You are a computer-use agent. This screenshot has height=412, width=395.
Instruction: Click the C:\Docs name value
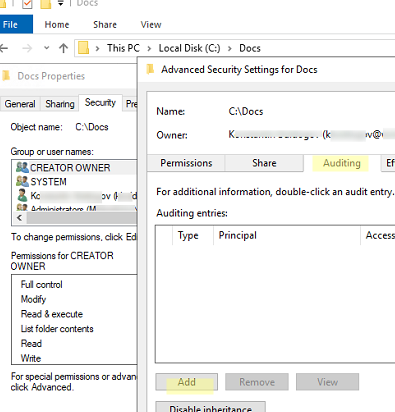pos(246,111)
